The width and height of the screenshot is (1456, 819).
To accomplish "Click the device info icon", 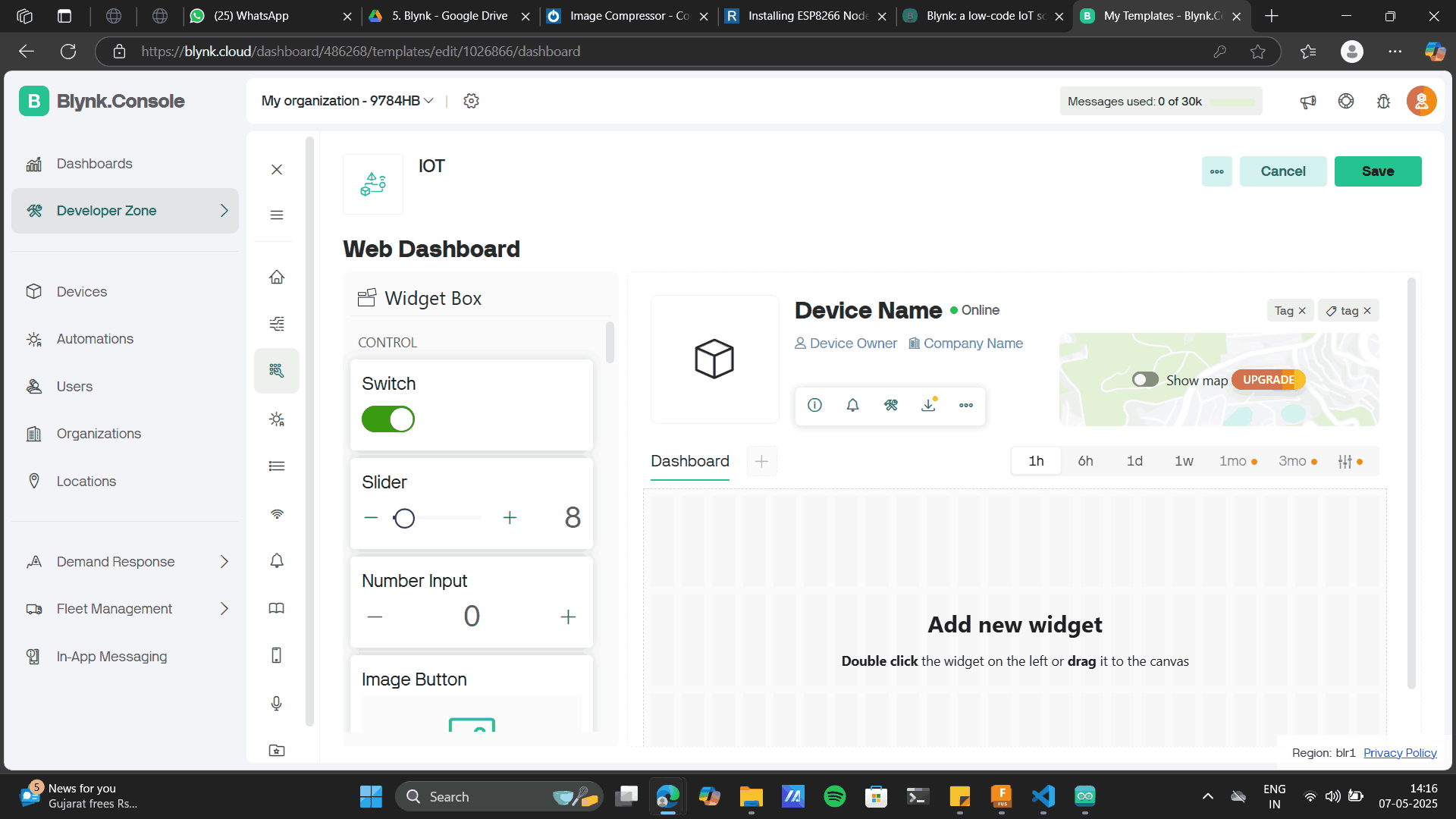I will pyautogui.click(x=815, y=405).
